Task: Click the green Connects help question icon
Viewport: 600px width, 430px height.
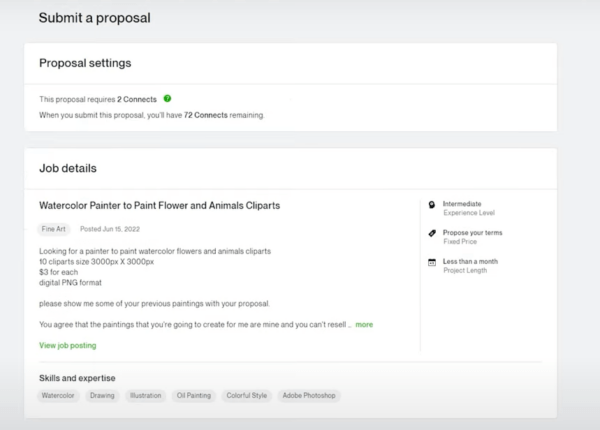Action: 167,99
